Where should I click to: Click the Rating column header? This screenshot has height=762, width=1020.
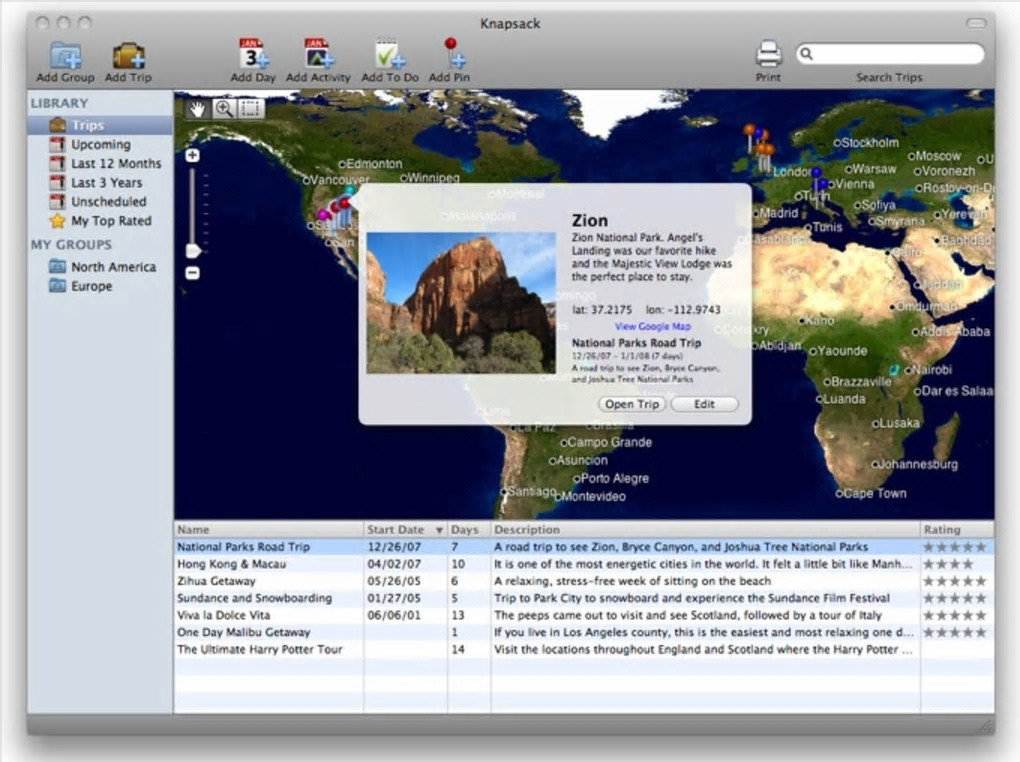click(942, 529)
